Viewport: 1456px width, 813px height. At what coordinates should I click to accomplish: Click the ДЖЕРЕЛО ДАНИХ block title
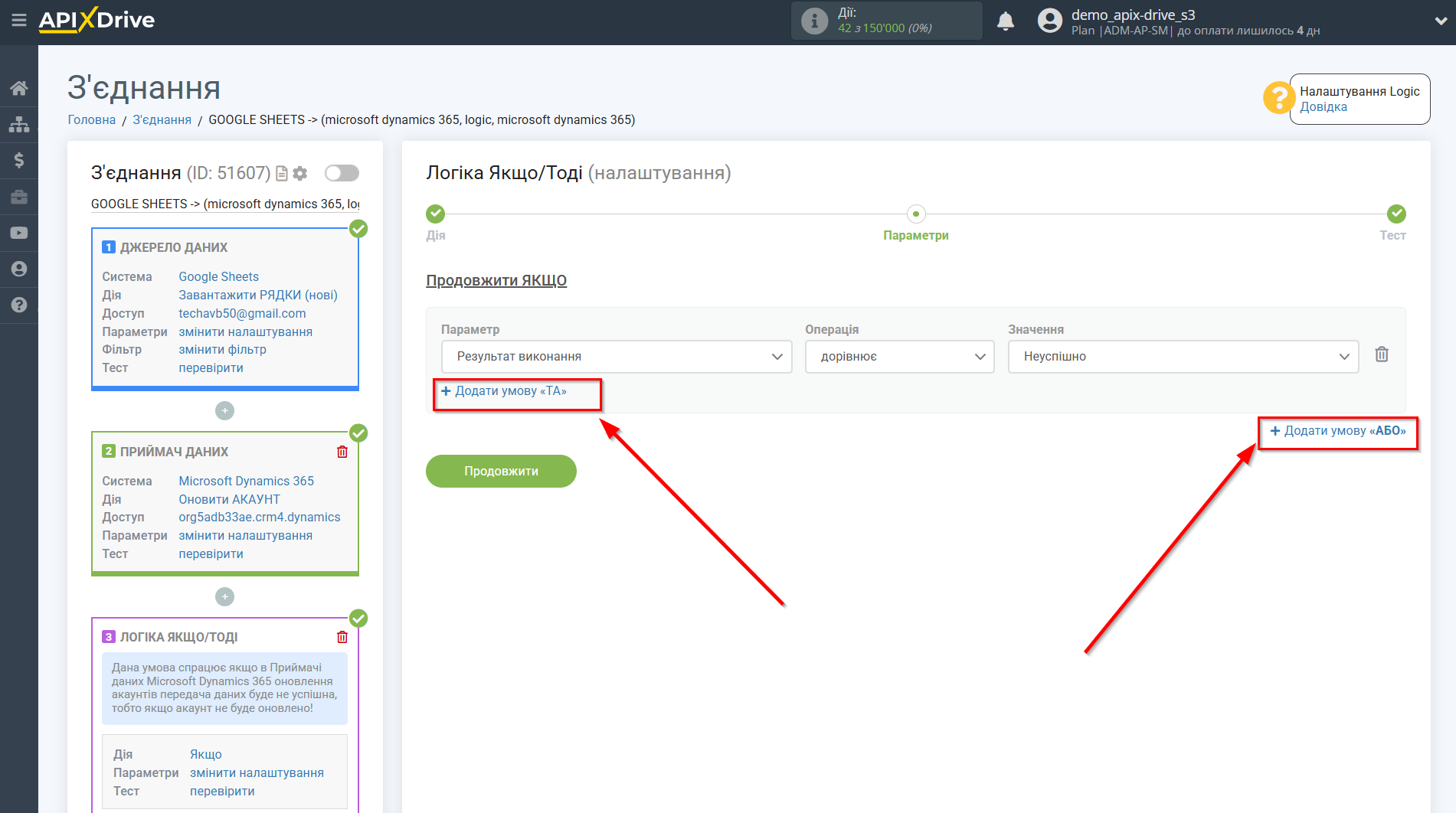coord(174,247)
